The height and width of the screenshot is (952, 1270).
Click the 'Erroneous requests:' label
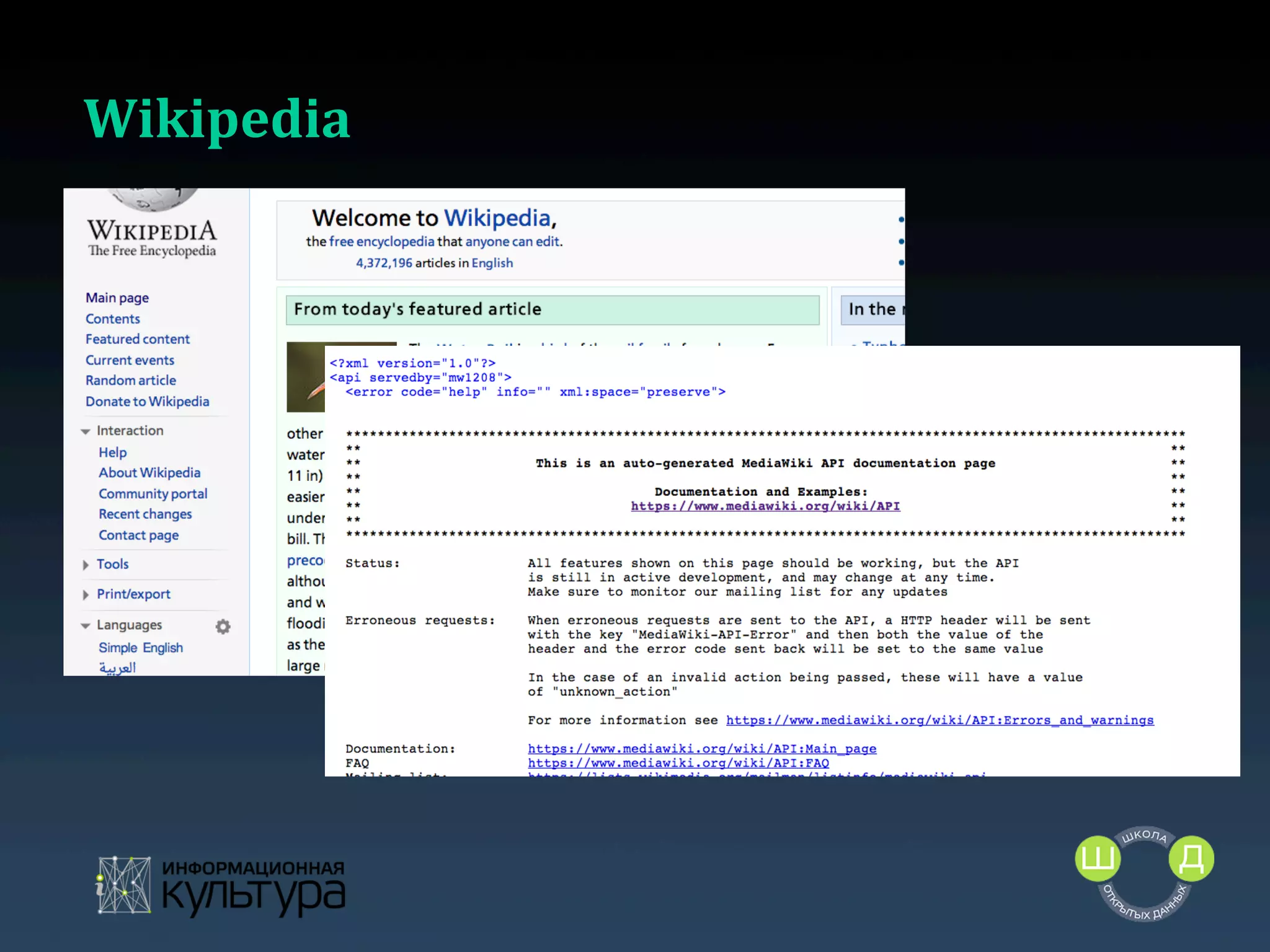coord(420,620)
